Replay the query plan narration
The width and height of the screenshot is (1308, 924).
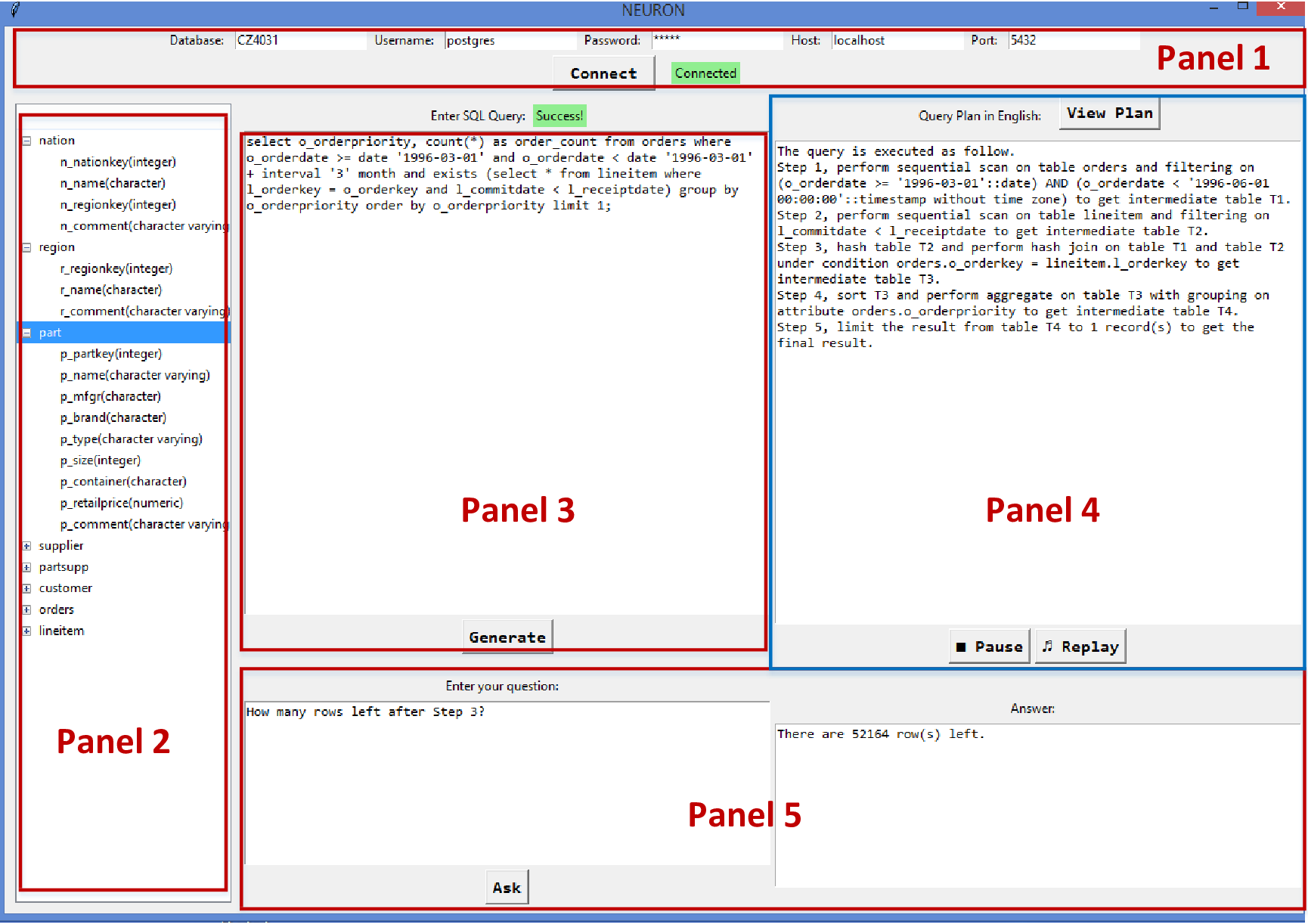tap(1080, 646)
